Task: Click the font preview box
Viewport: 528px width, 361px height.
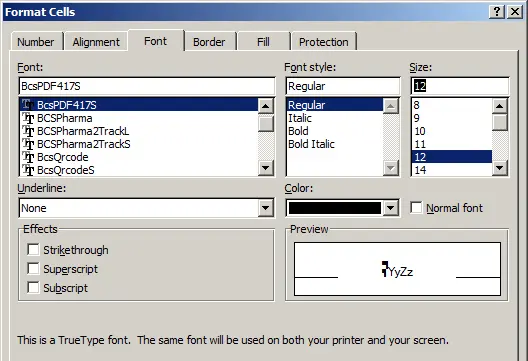Action: [x=397, y=269]
